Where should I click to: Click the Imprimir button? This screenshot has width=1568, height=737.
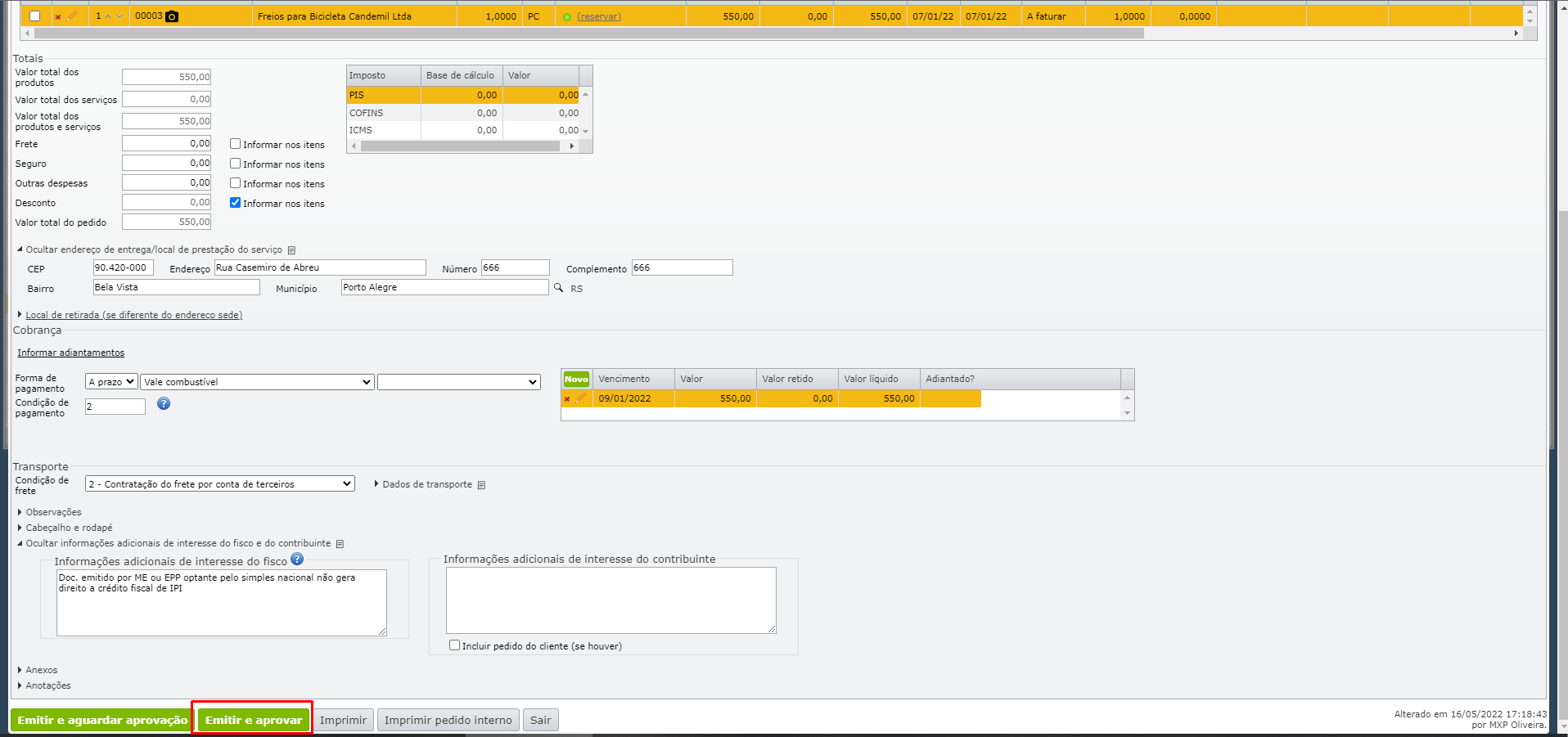point(343,720)
